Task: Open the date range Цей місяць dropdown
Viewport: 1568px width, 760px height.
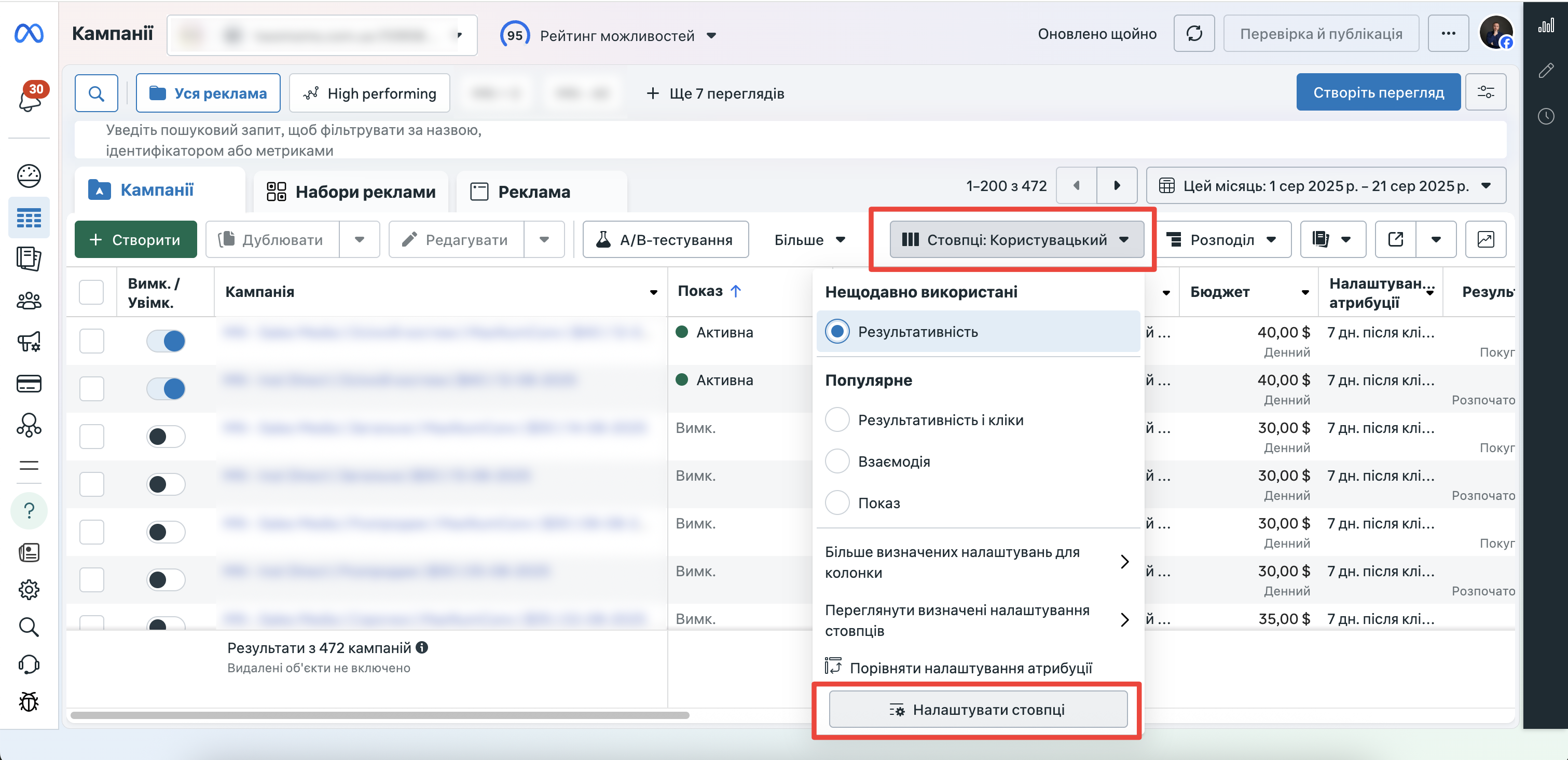Action: point(1325,186)
